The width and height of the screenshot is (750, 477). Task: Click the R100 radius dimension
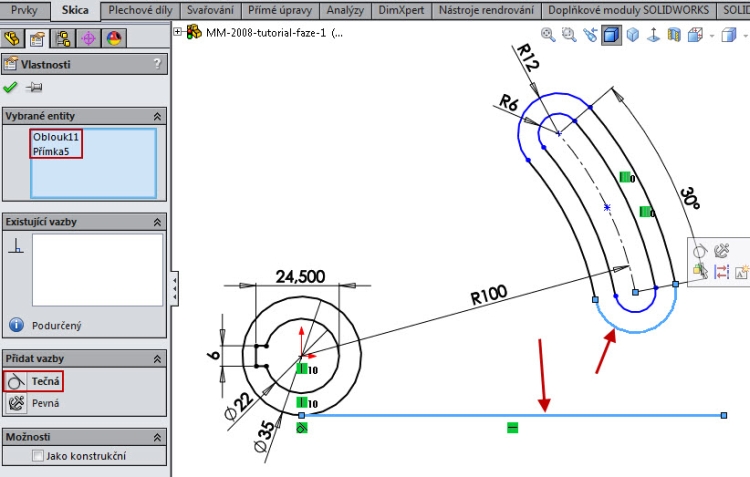[x=488, y=295]
